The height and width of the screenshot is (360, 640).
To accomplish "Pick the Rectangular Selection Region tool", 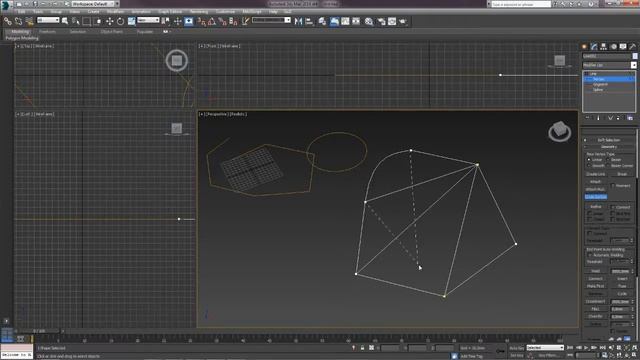I will pyautogui.click(x=87, y=21).
